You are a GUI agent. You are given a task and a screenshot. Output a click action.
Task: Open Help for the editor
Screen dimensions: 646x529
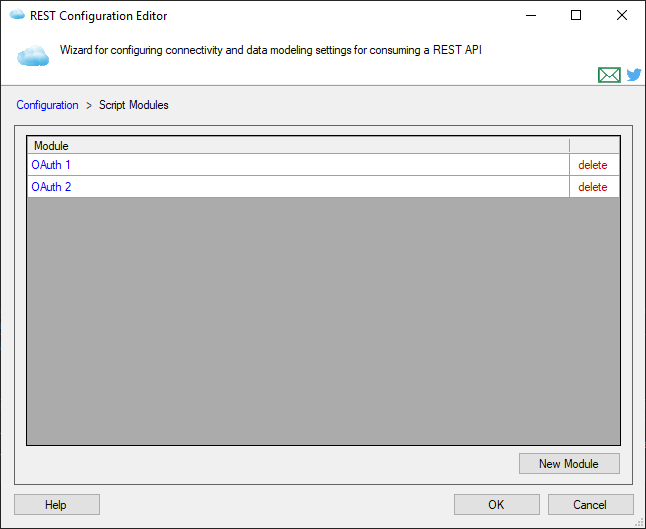pyautogui.click(x=57, y=504)
